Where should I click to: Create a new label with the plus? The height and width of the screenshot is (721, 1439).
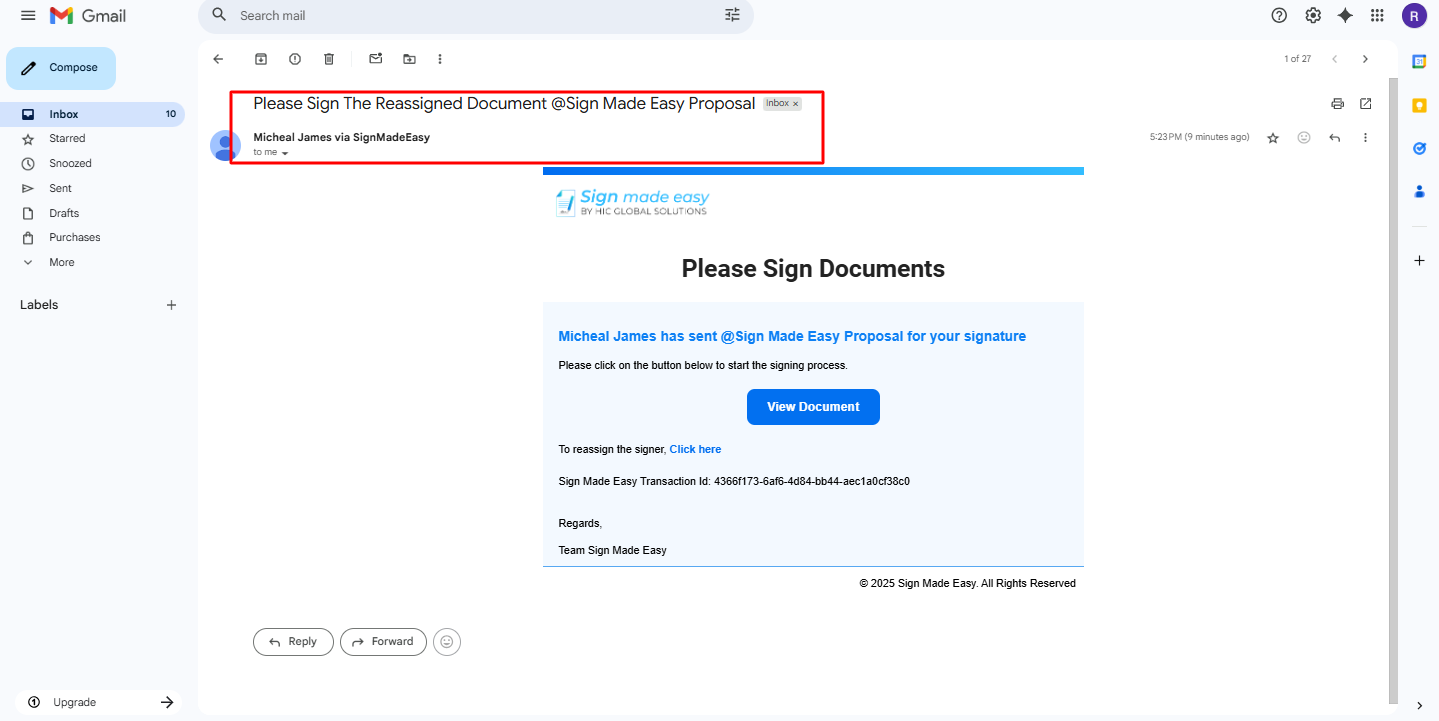pyautogui.click(x=171, y=305)
